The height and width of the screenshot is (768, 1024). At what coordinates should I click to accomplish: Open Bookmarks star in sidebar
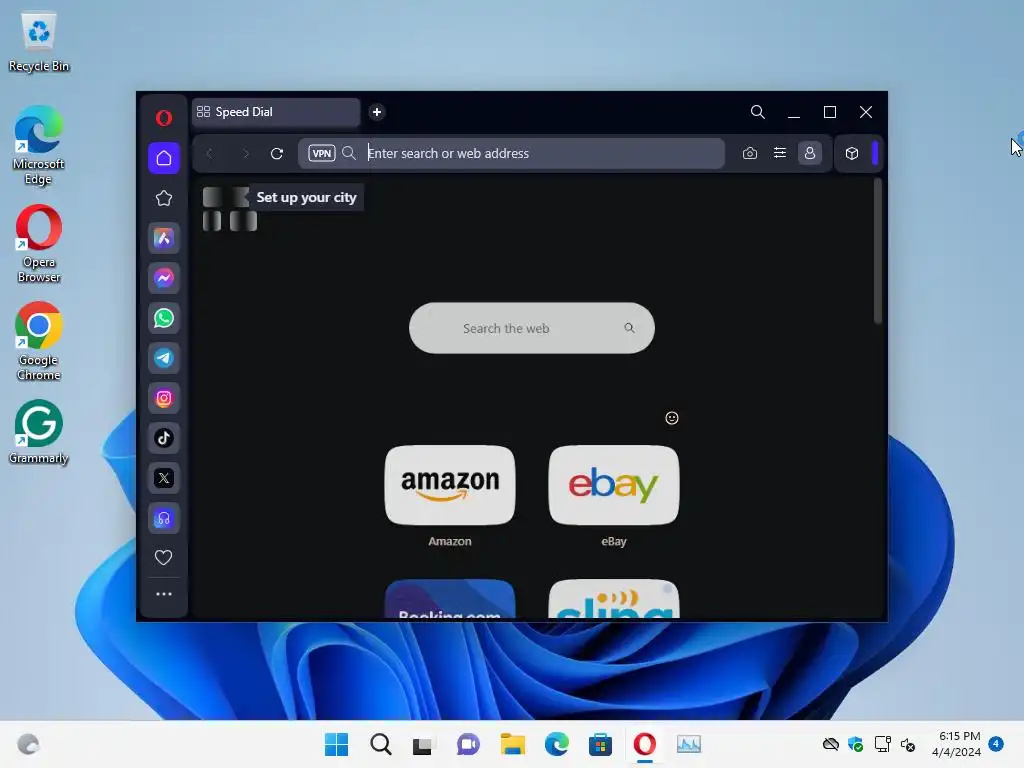coord(164,198)
